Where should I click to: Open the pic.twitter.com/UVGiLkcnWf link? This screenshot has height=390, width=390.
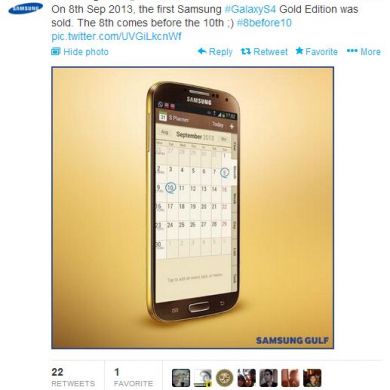point(116,36)
